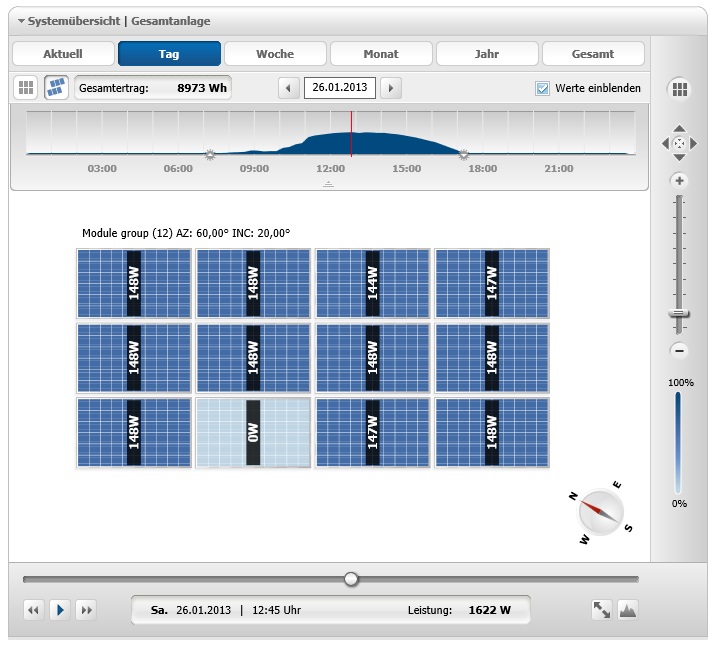Click the zoom in plus button
This screenshot has height=646, width=717.
(x=680, y=181)
